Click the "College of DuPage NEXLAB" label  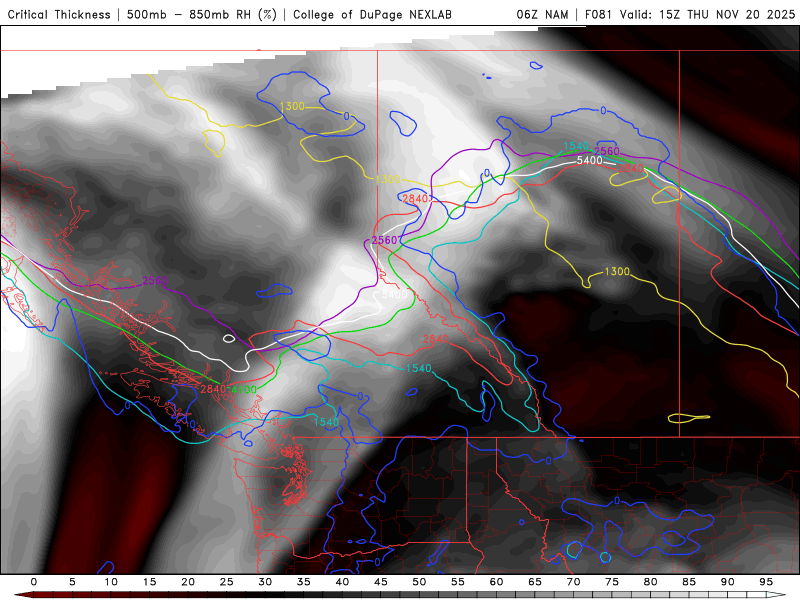coord(372,15)
